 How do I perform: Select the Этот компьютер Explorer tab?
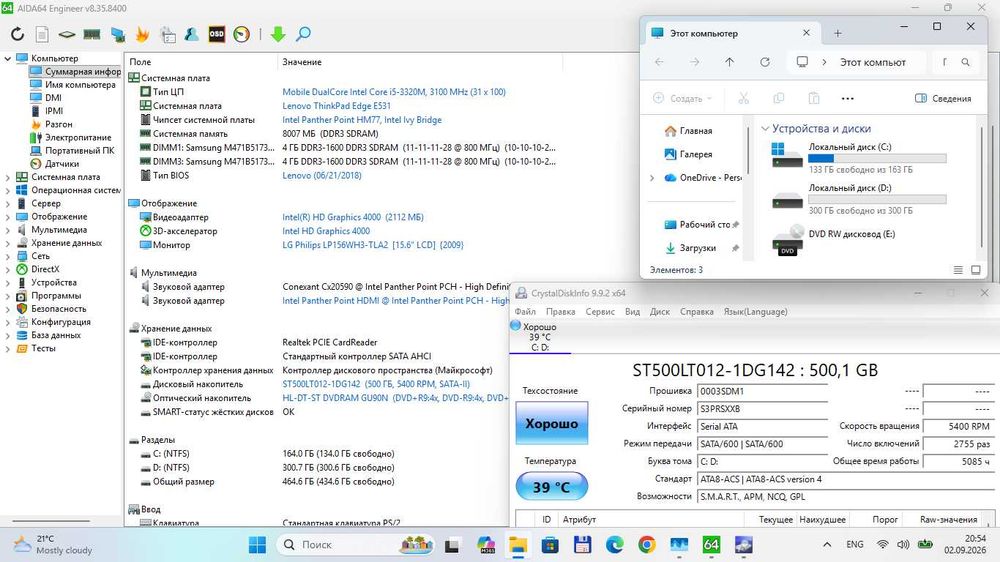click(x=730, y=33)
